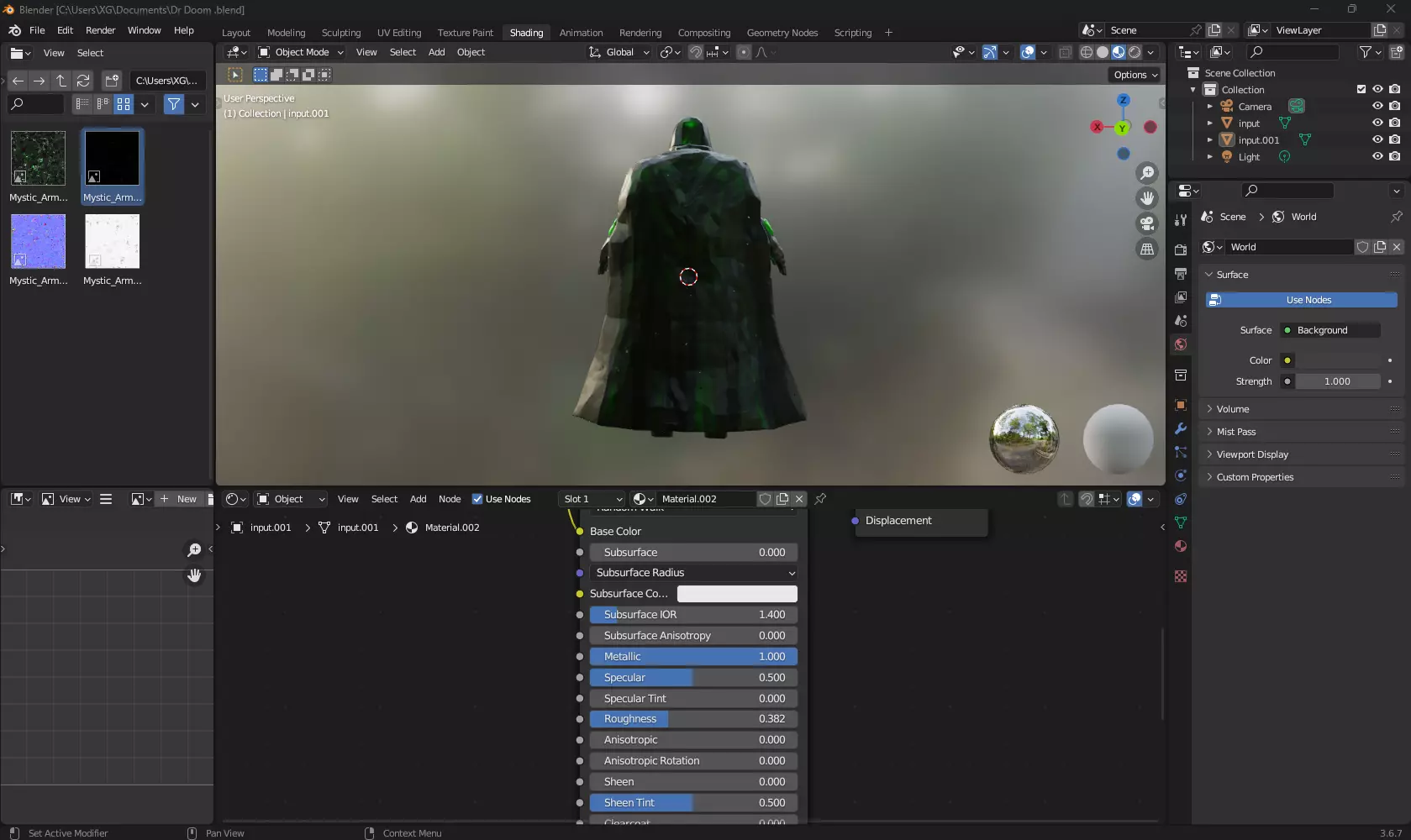
Task: Click the pan view hand icon in viewport
Action: point(1147,198)
